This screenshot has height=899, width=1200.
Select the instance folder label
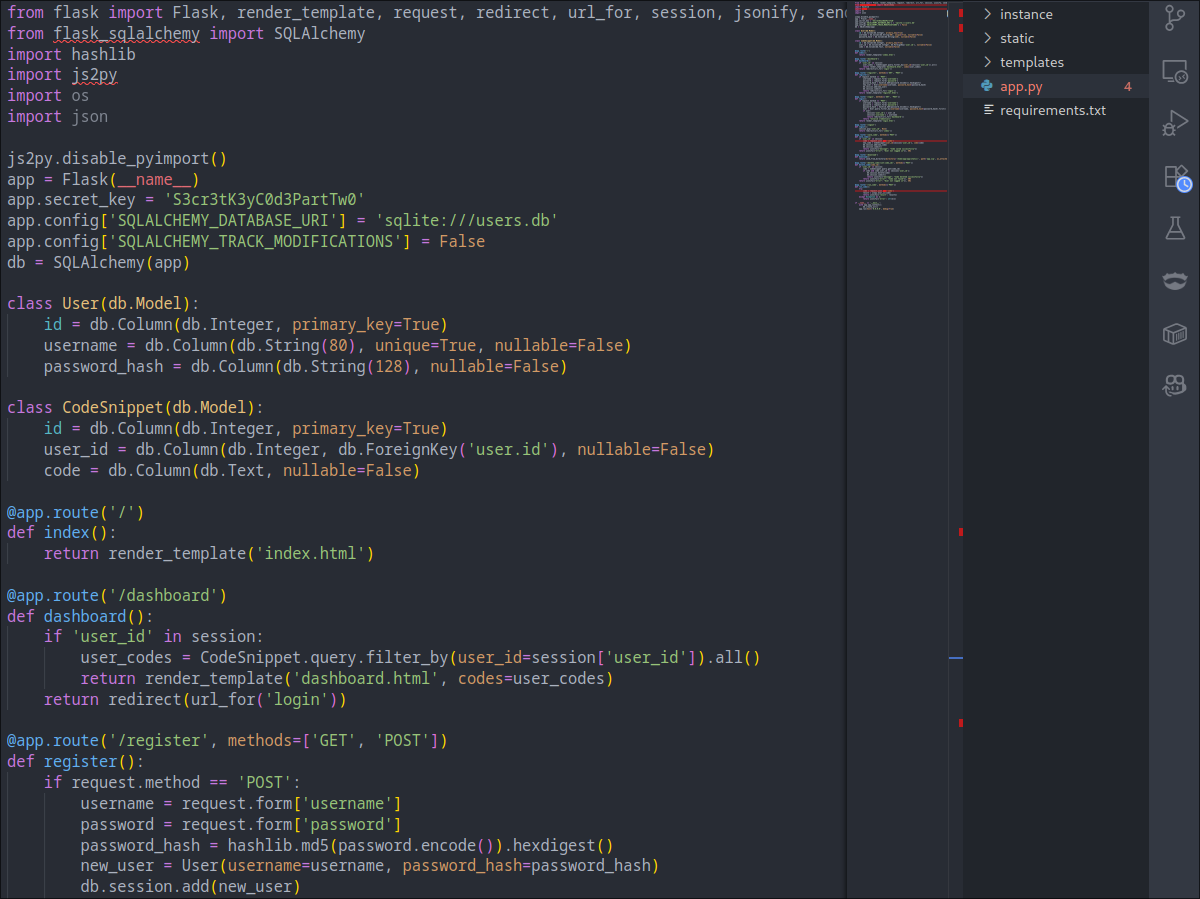1026,14
